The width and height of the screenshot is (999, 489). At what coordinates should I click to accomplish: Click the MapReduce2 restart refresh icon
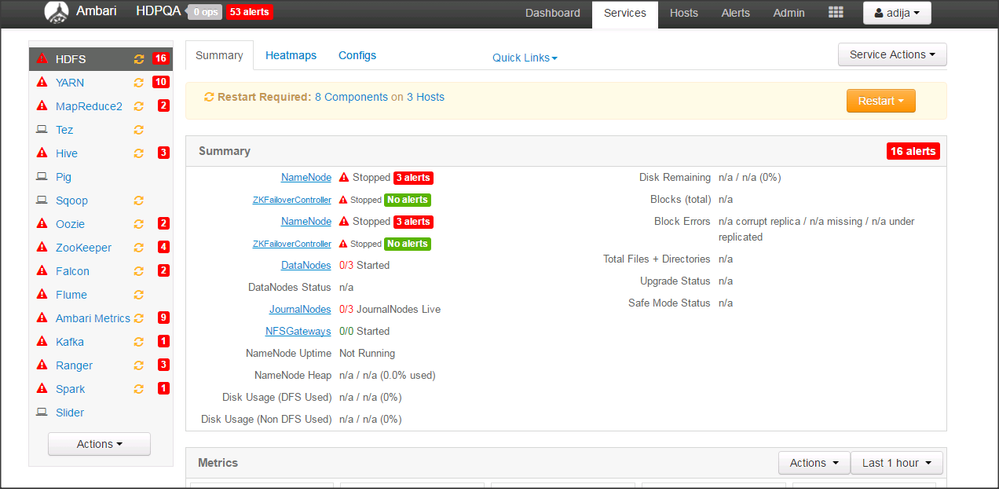coord(138,106)
